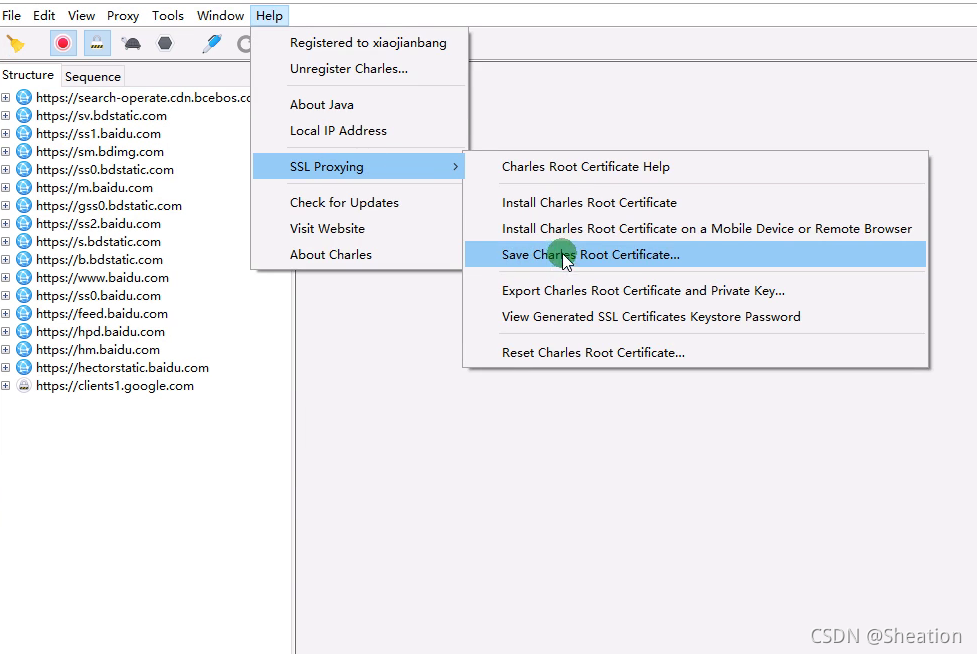Select Local IP Address
Viewport: 977px width, 654px height.
[x=359, y=131]
